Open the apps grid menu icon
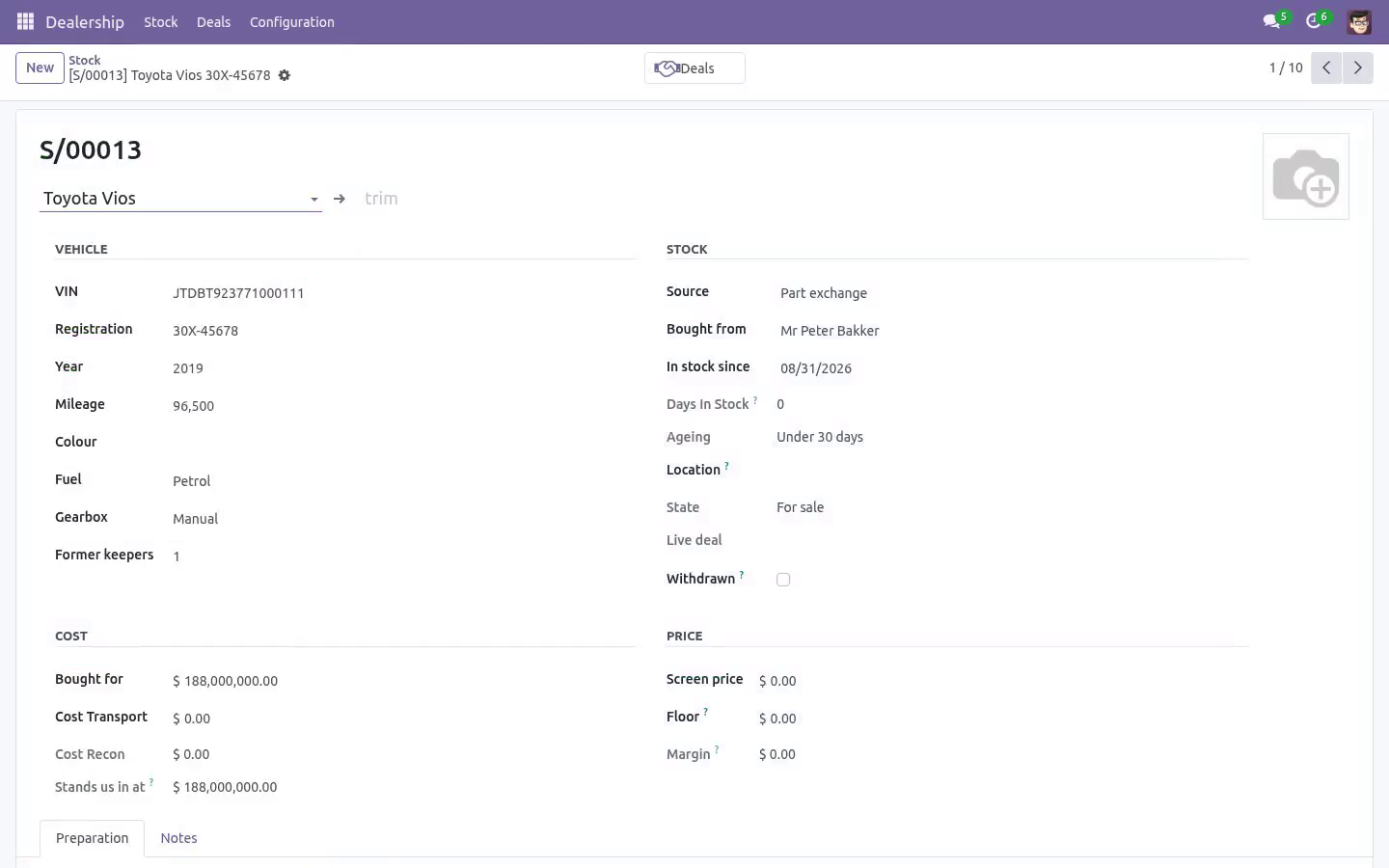Screen dimensions: 1389x868 [25, 21]
